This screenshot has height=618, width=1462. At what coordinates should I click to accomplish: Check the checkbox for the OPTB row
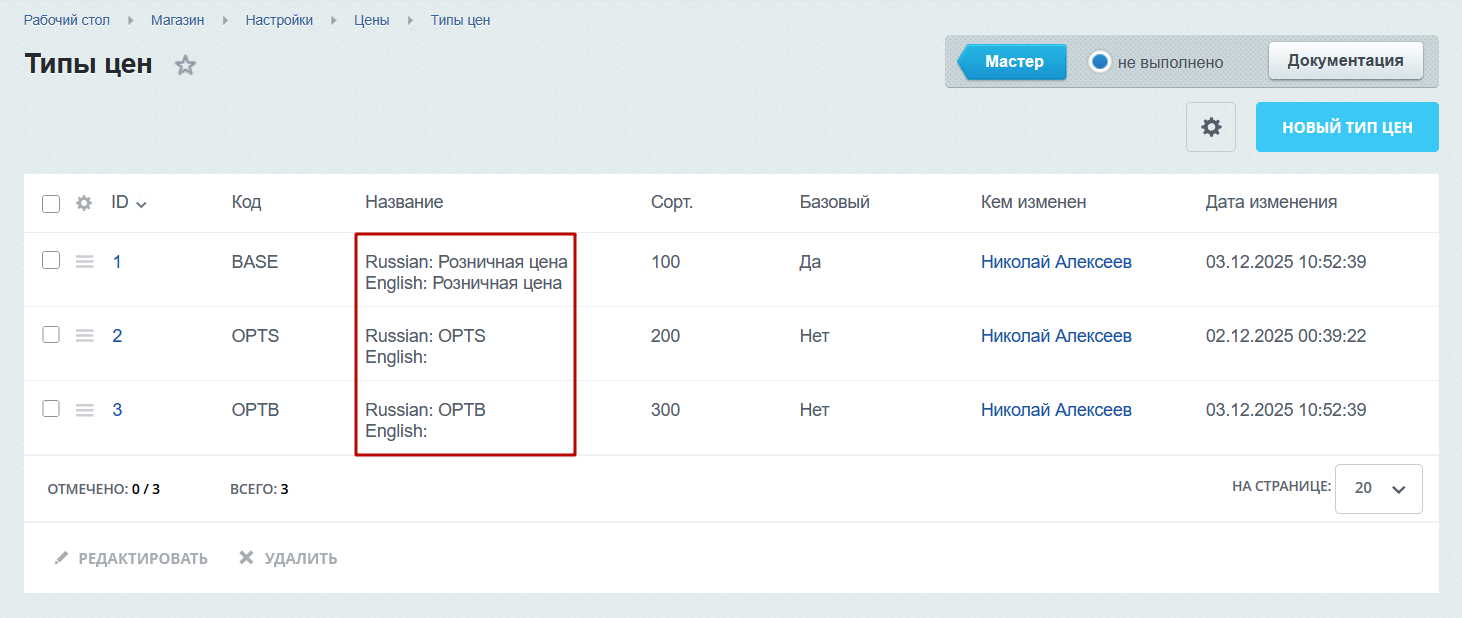pyautogui.click(x=51, y=409)
